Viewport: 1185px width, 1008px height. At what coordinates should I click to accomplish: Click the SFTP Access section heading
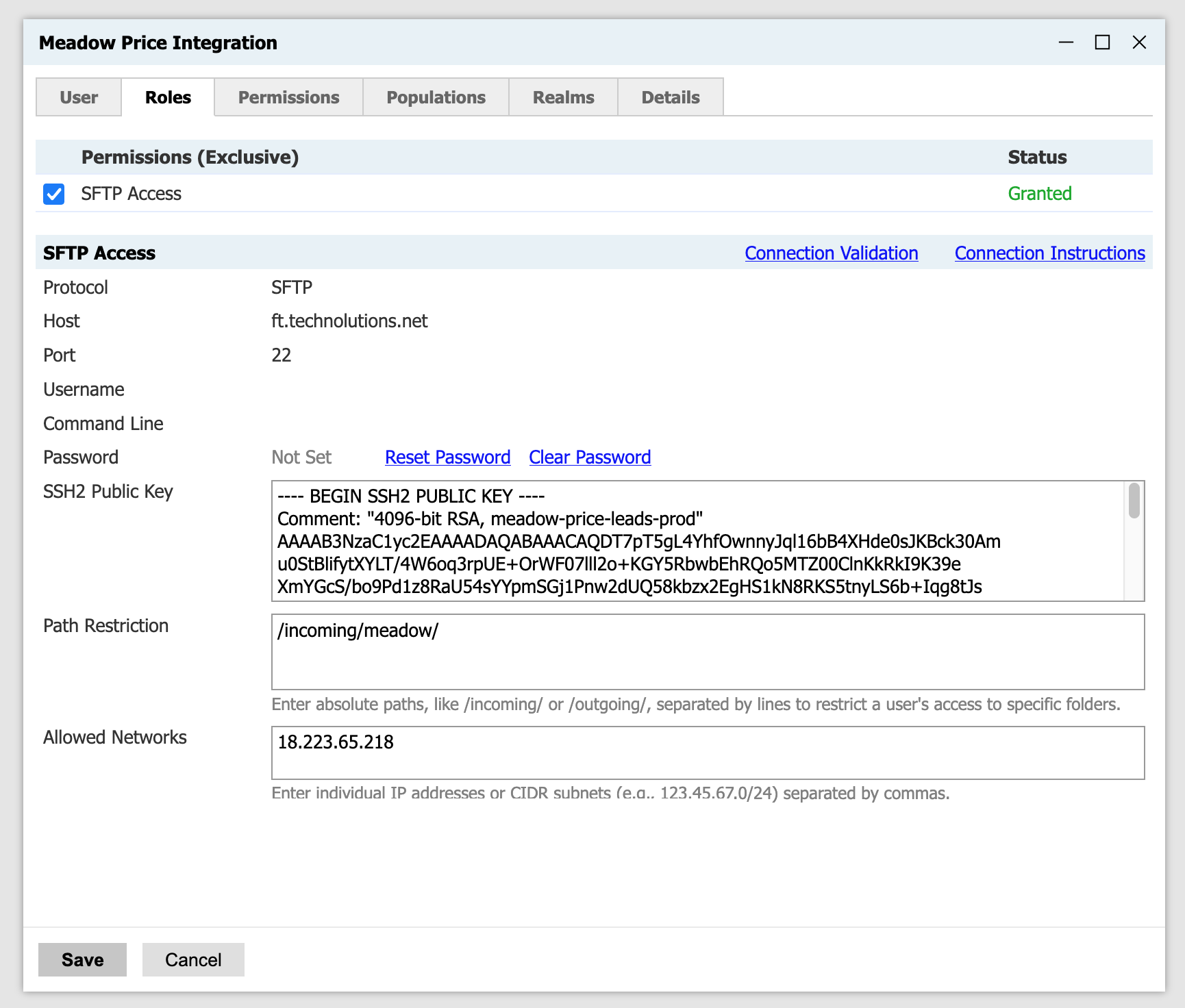tap(99, 253)
